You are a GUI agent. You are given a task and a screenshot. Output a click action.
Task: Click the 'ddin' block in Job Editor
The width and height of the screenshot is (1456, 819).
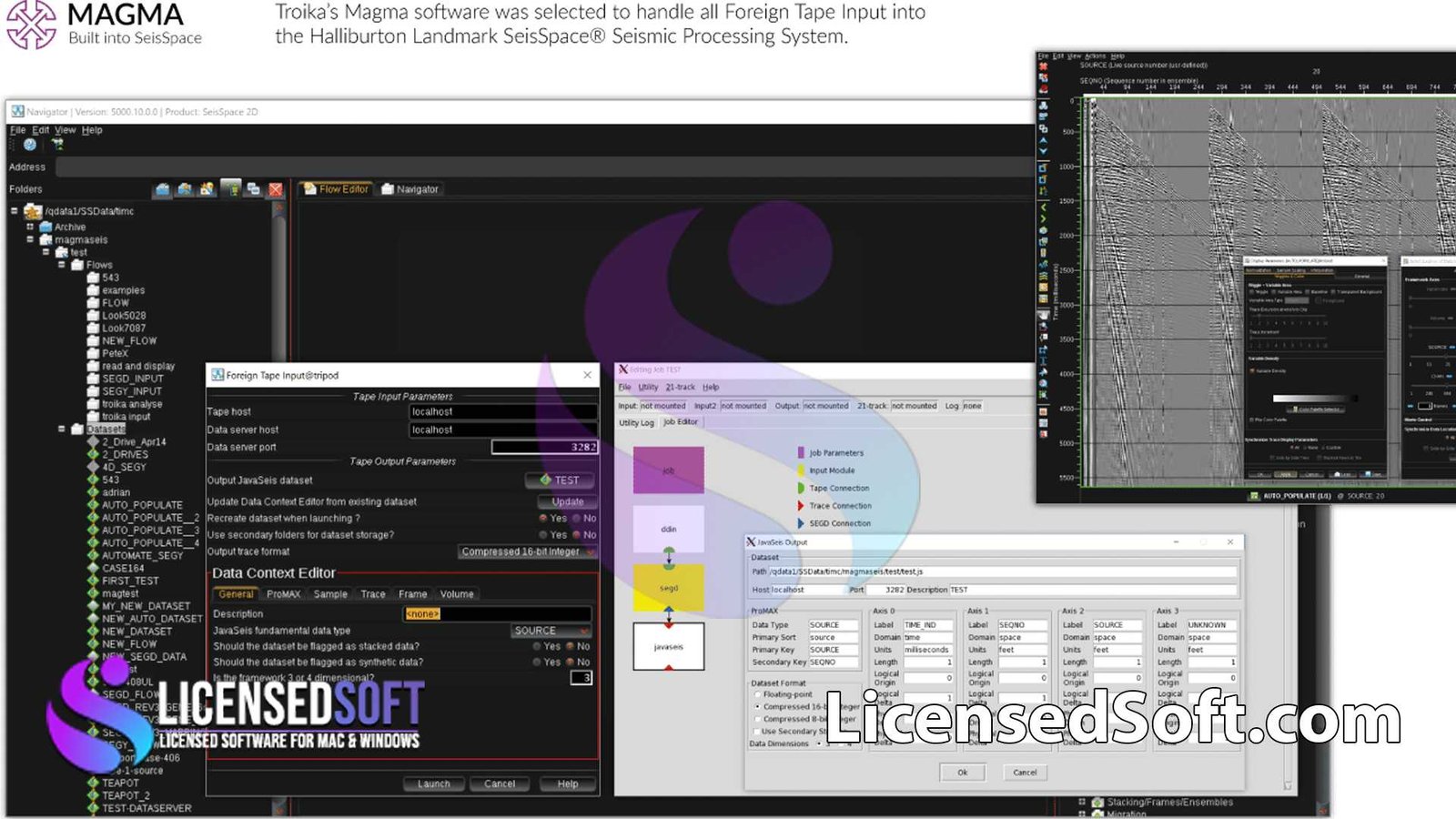(x=669, y=529)
